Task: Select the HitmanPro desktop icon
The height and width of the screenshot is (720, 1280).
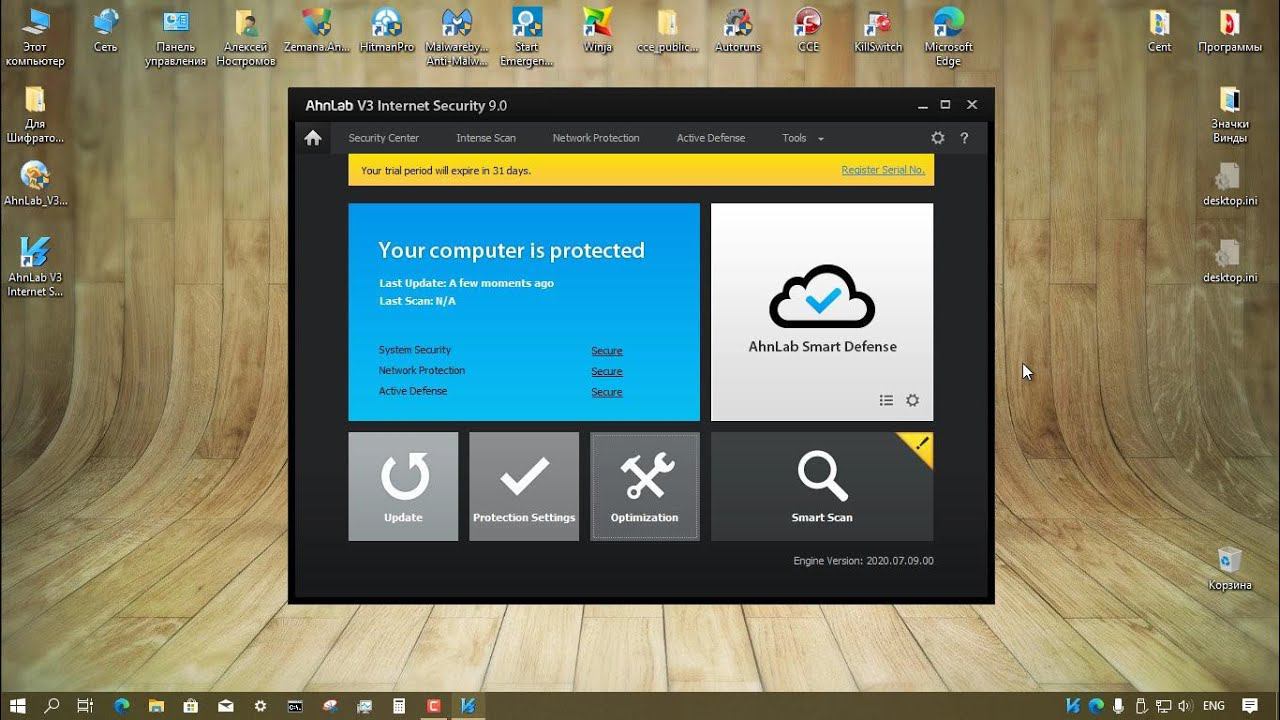Action: pos(387,32)
